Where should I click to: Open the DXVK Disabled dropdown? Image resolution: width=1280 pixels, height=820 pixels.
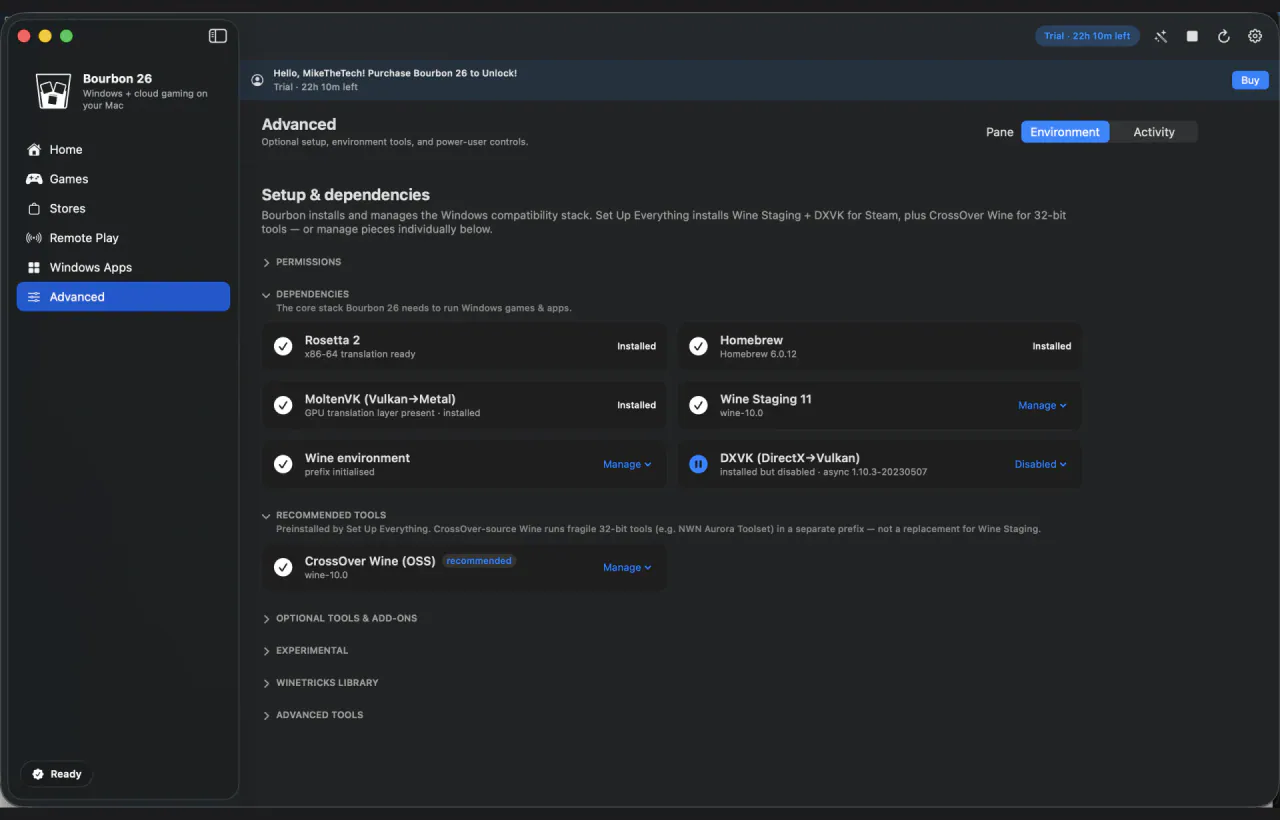click(1040, 464)
